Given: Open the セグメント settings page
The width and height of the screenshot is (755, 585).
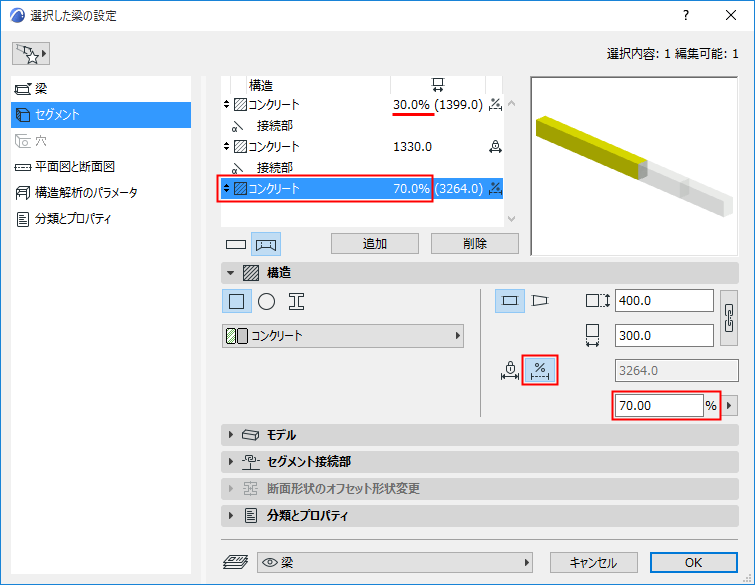Looking at the screenshot, I should [101, 115].
